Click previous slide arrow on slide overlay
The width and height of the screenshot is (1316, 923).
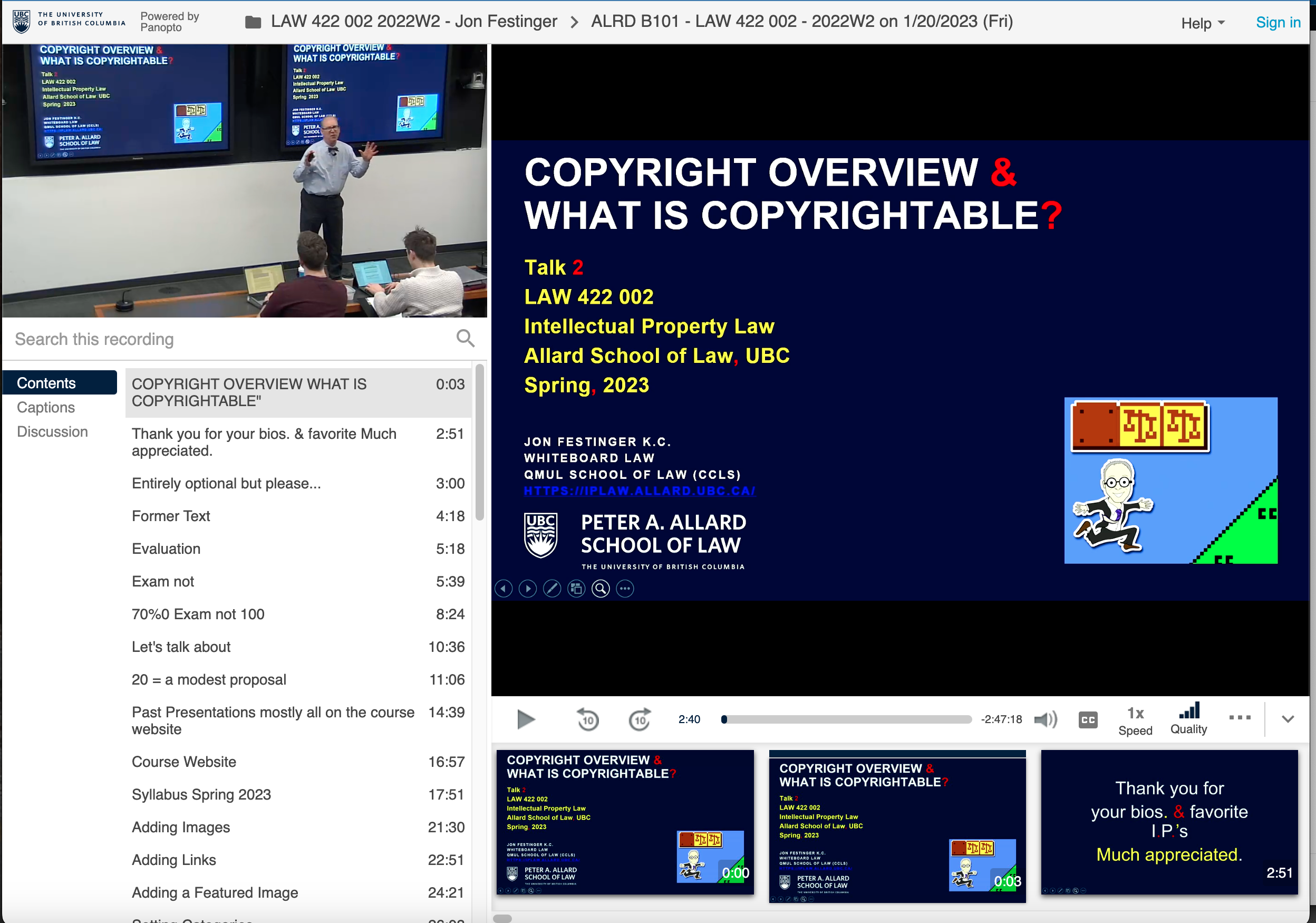click(503, 588)
